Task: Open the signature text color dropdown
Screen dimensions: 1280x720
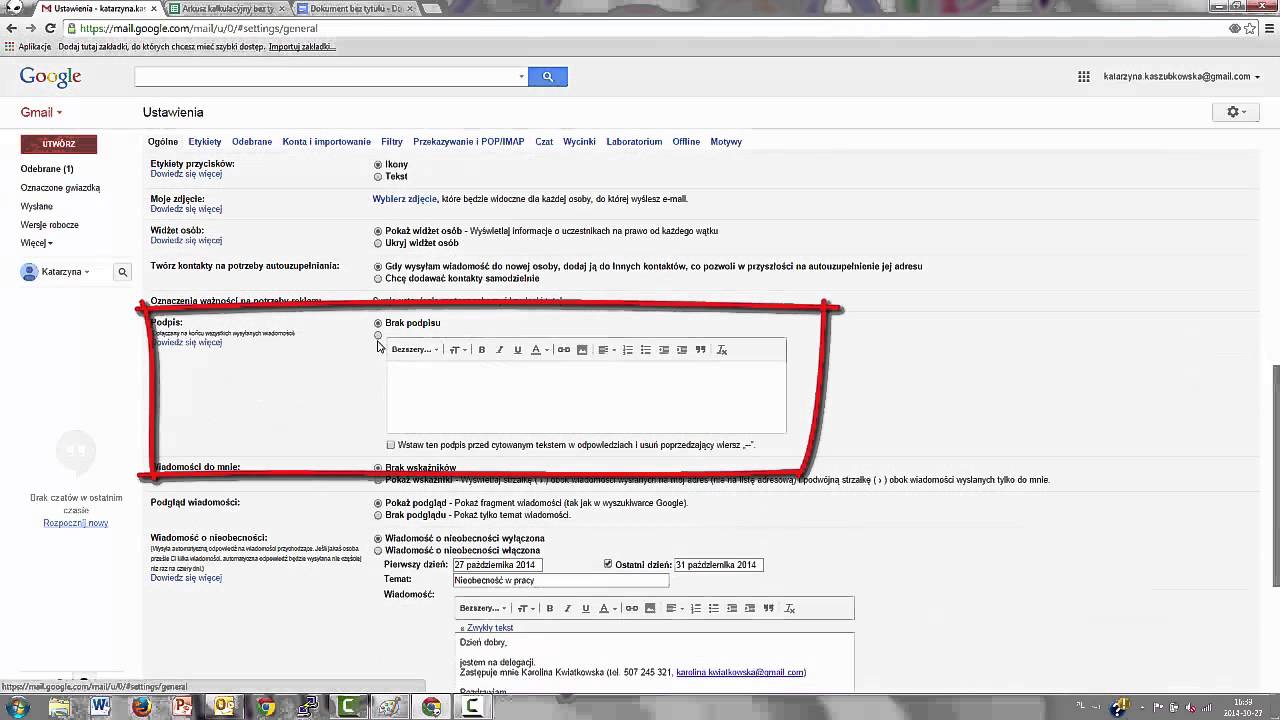Action: point(540,350)
